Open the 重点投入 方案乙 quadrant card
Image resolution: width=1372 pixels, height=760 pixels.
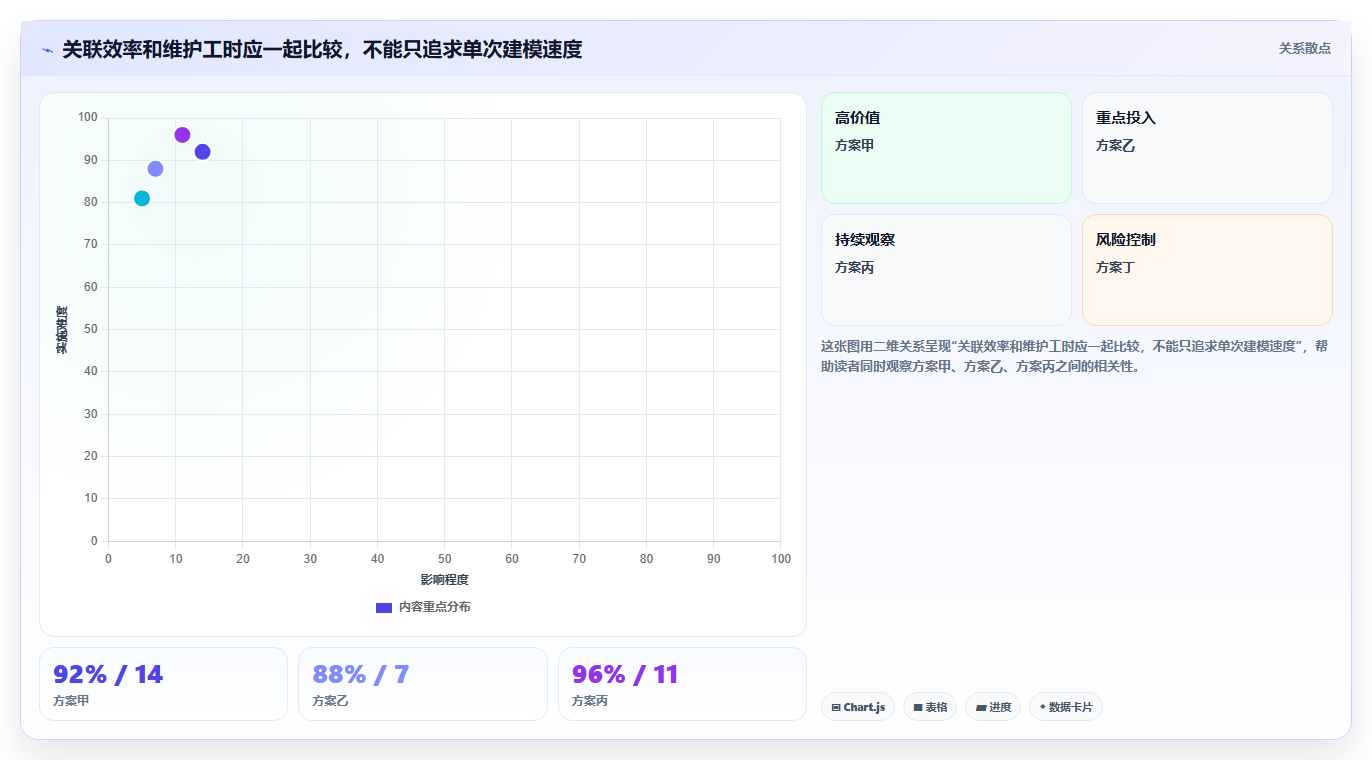[1207, 148]
